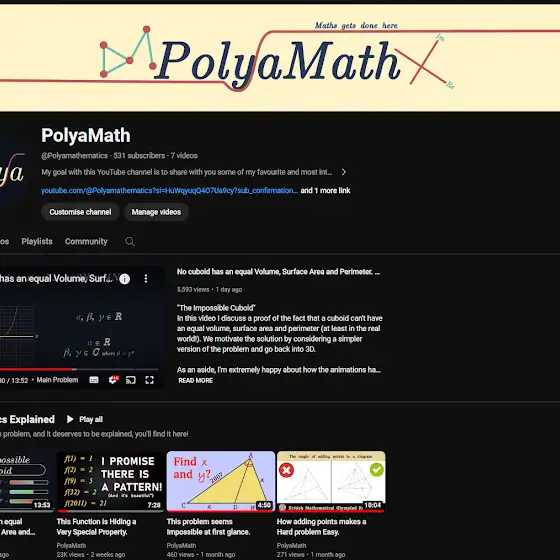
Task: Open the 'No cuboid has an equal Volume' title
Action: click(x=278, y=272)
